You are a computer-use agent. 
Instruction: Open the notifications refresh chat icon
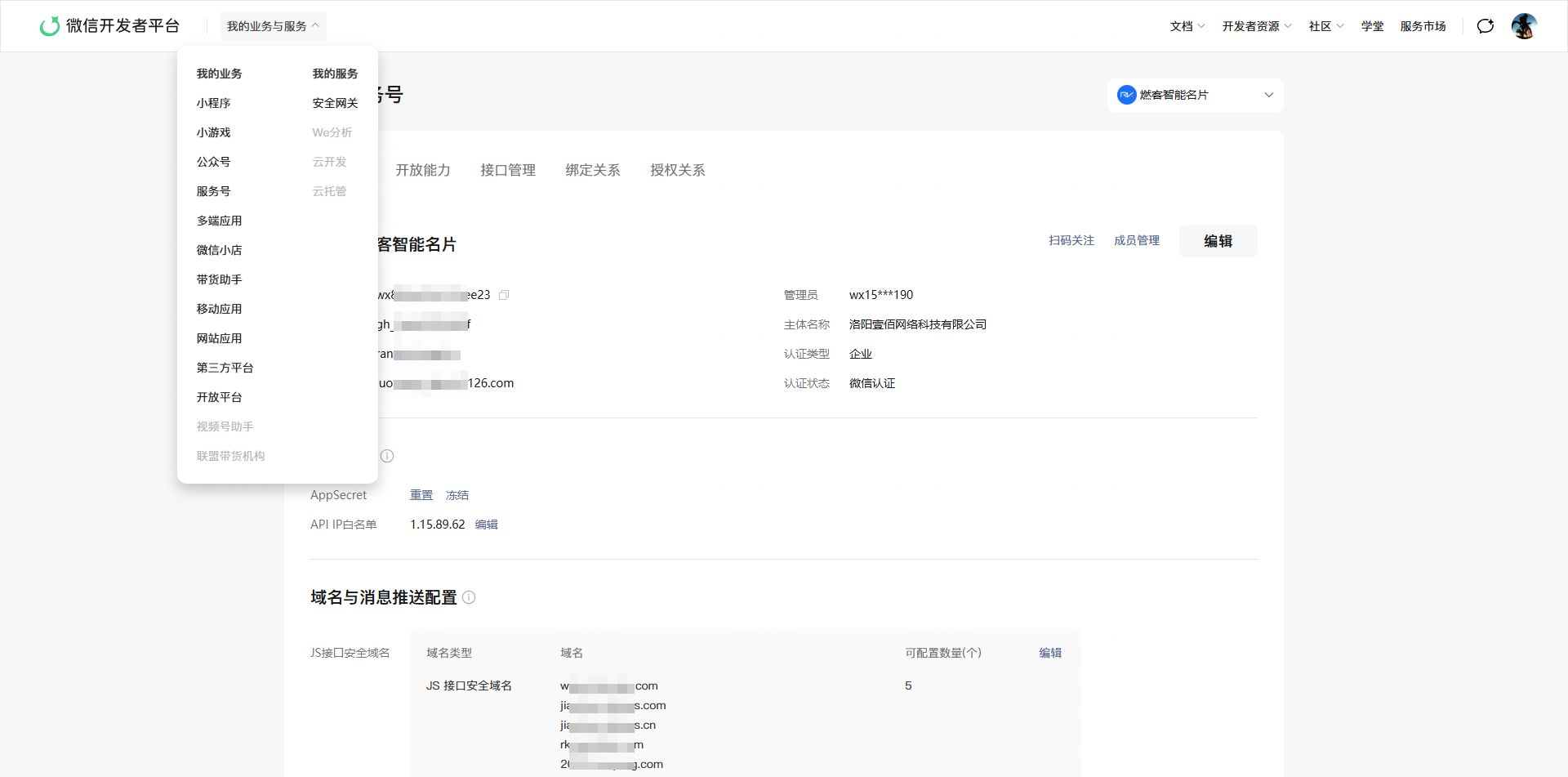point(1486,26)
